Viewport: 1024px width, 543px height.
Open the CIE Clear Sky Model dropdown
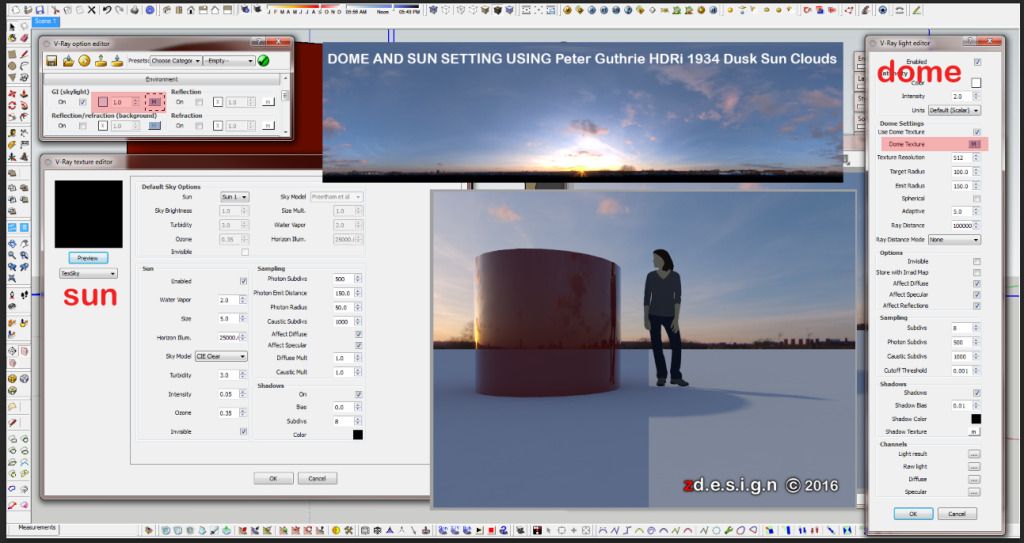pos(221,356)
